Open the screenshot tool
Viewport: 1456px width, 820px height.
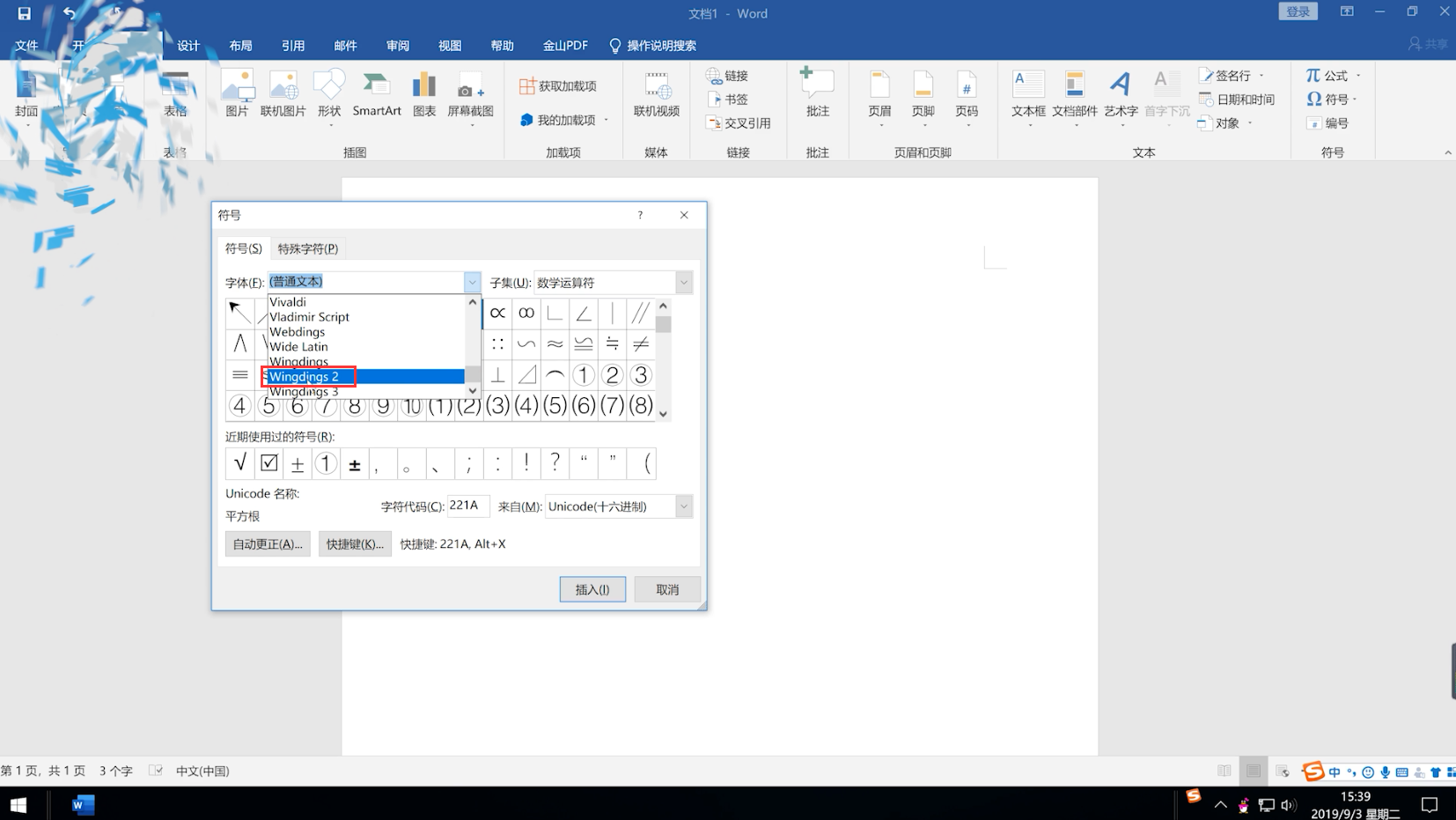[470, 97]
